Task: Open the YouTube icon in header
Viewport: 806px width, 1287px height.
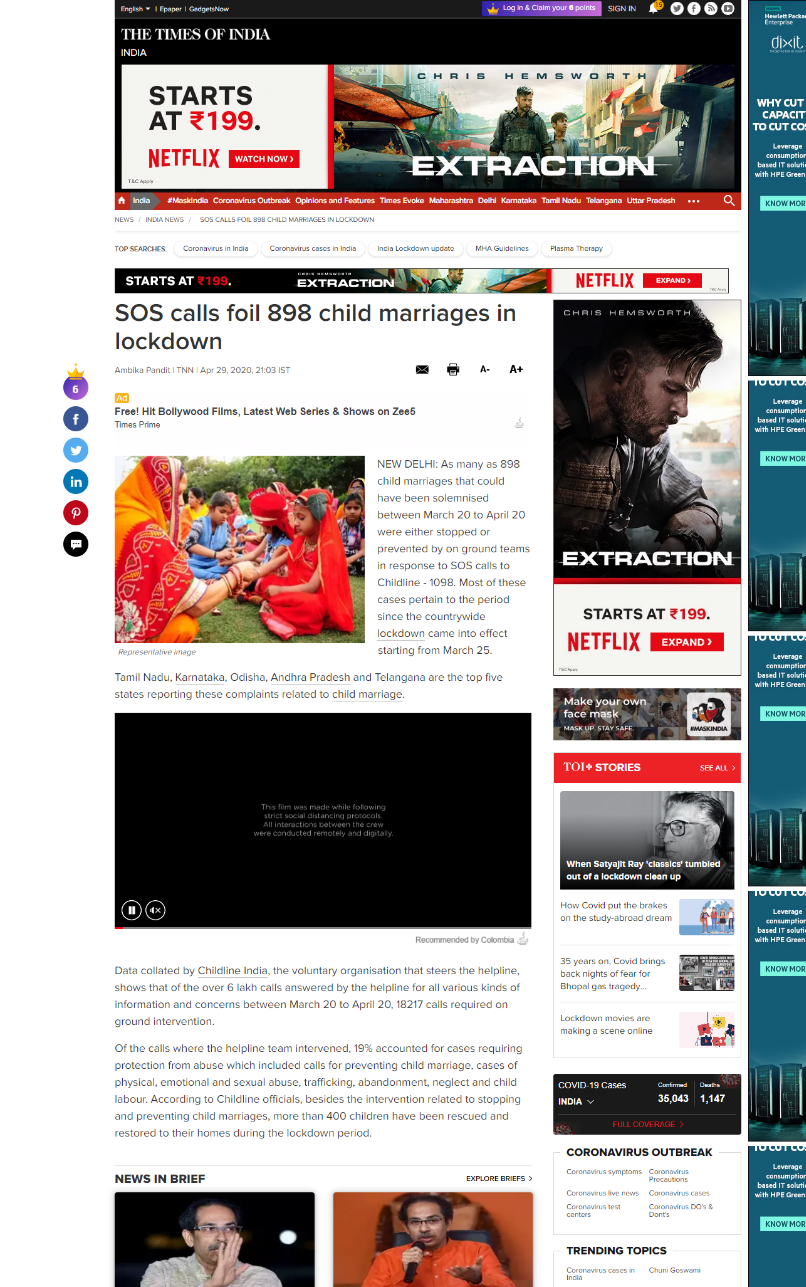Action: (728, 8)
